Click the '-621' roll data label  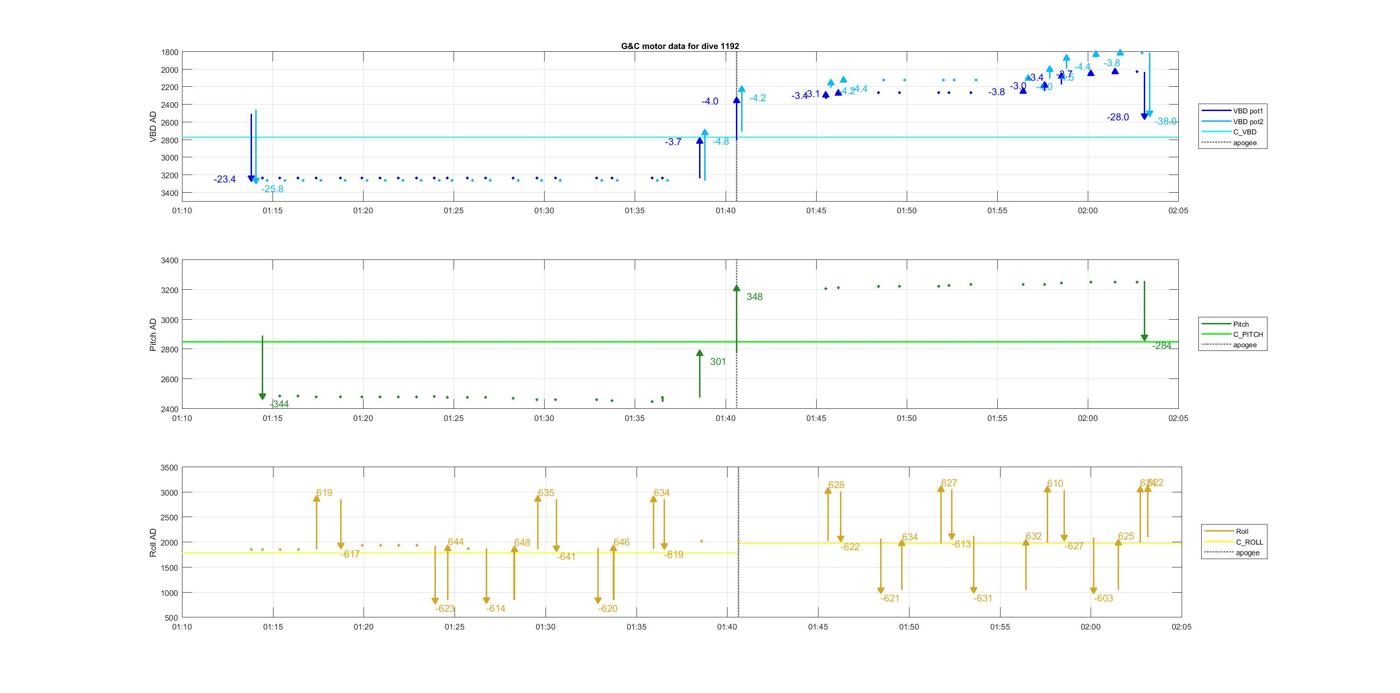click(x=890, y=598)
